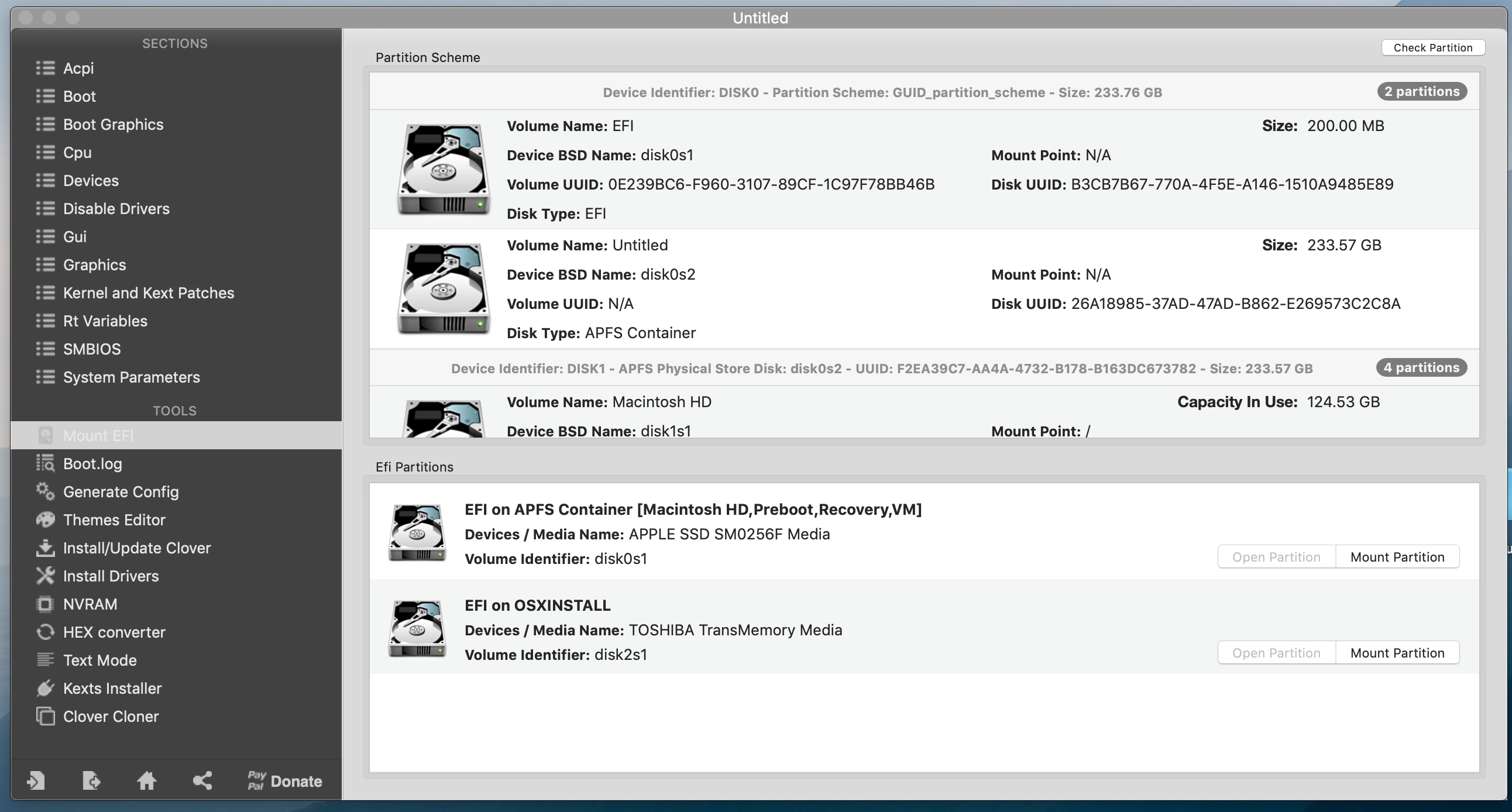Click the Kexts Installer plug icon
Viewport: 1512px width, 812px height.
(x=45, y=688)
